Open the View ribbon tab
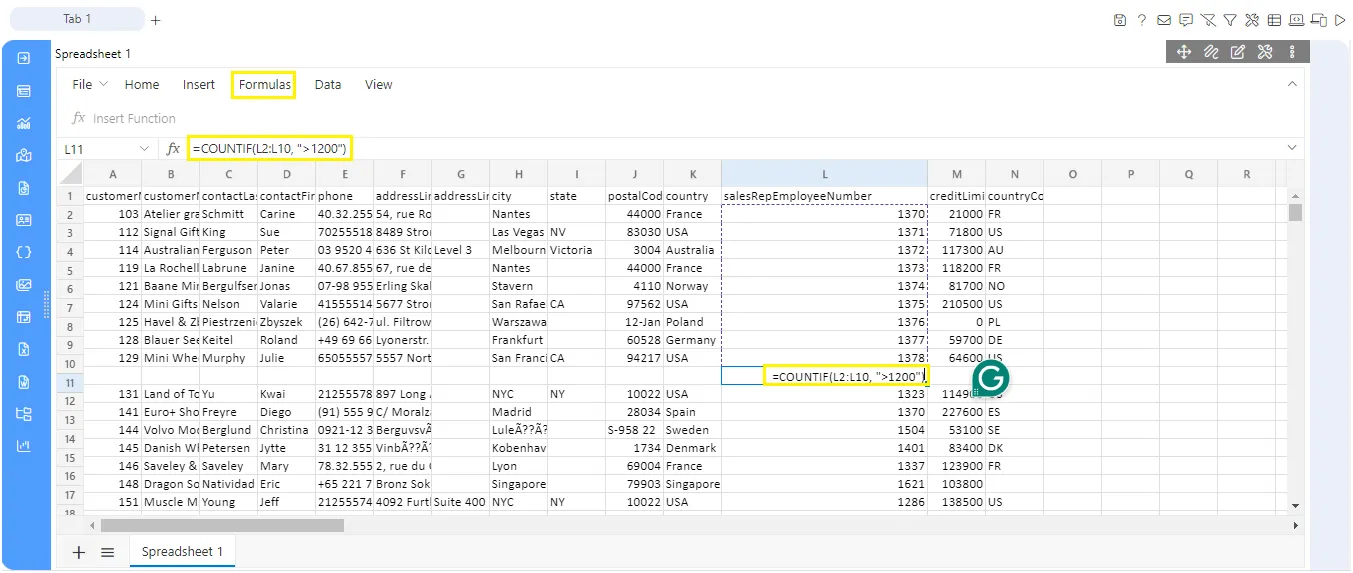The width and height of the screenshot is (1353, 573). click(x=379, y=85)
